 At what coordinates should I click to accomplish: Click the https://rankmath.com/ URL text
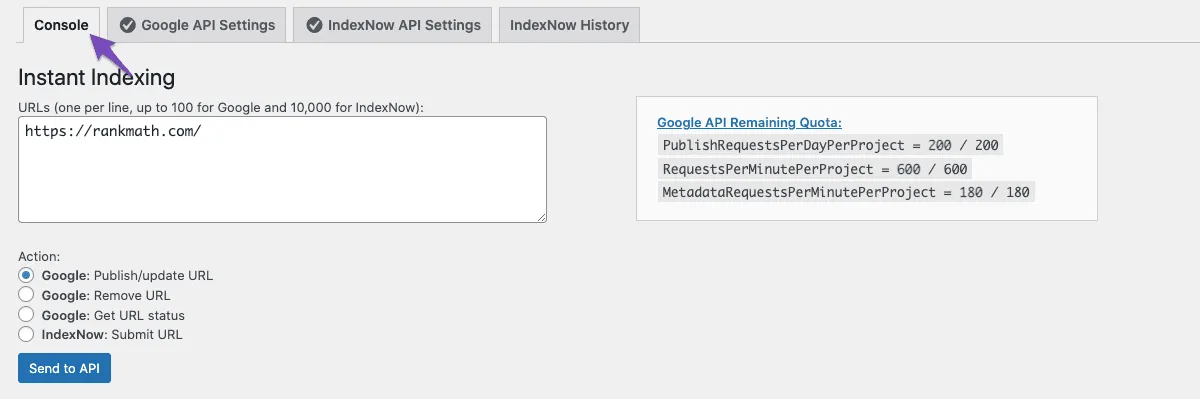click(x=113, y=131)
